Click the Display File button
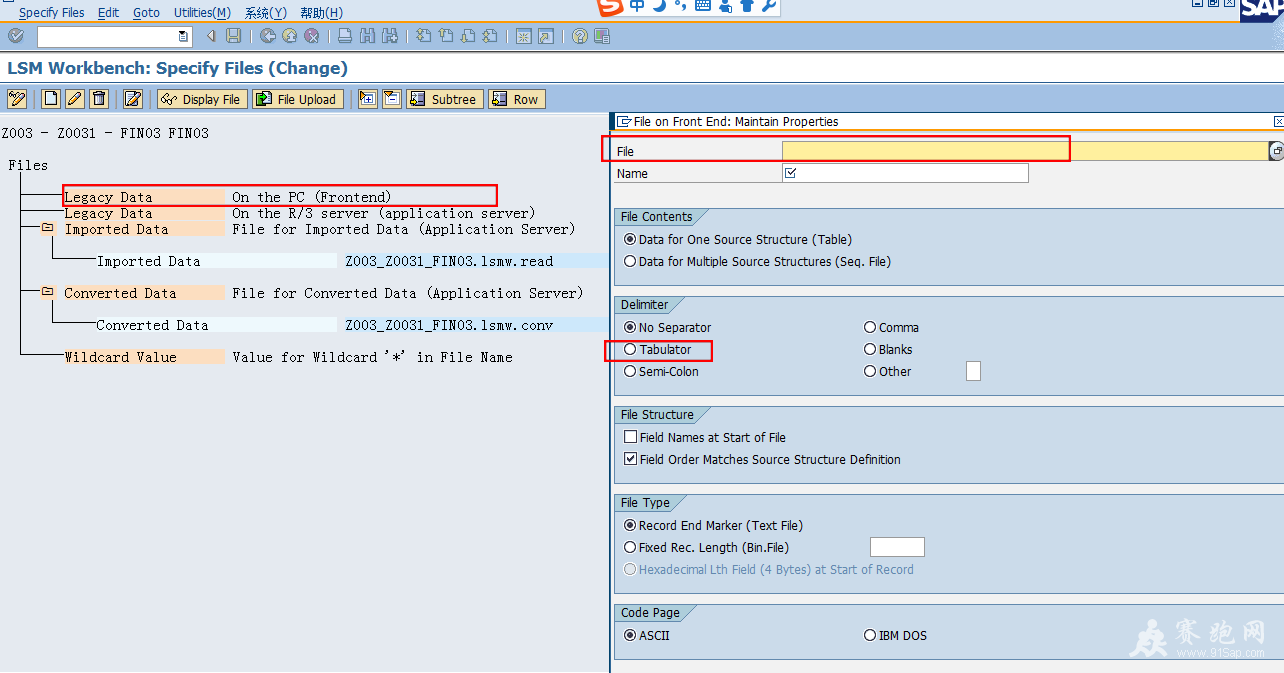This screenshot has width=1284, height=673. 202,99
